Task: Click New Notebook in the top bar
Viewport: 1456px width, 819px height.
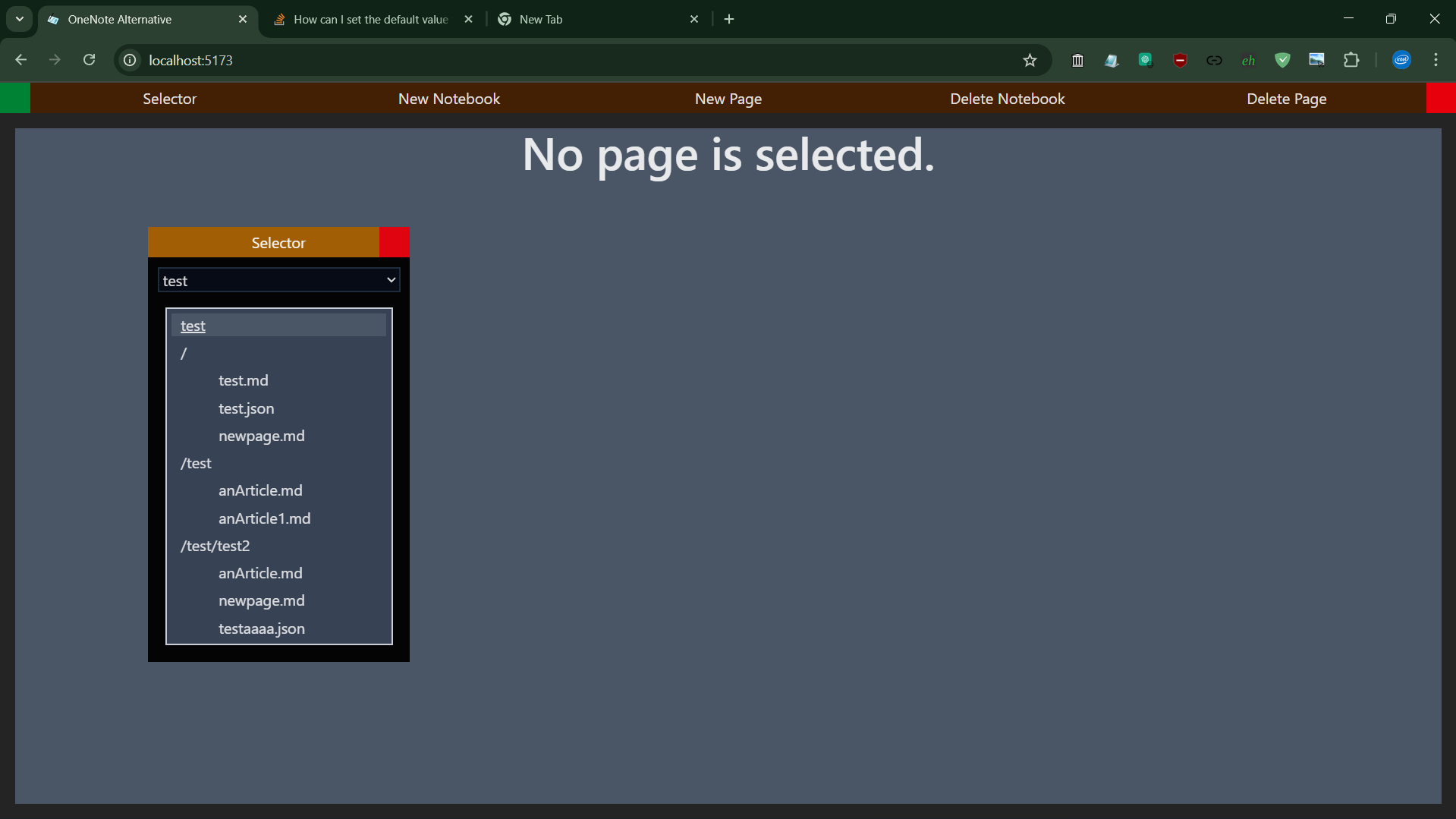Action: click(448, 98)
